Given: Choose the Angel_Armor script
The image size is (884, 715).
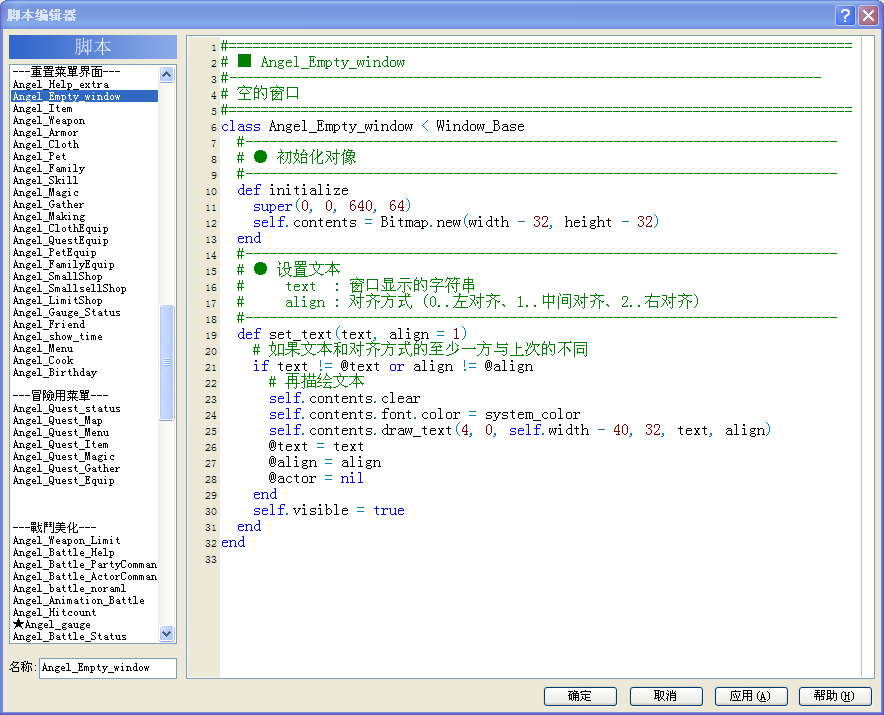Looking at the screenshot, I should click(46, 133).
